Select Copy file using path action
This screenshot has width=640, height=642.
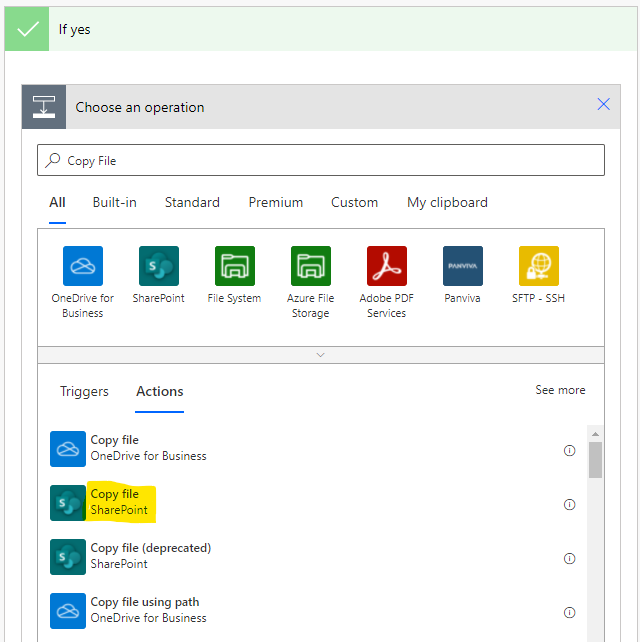(x=313, y=611)
